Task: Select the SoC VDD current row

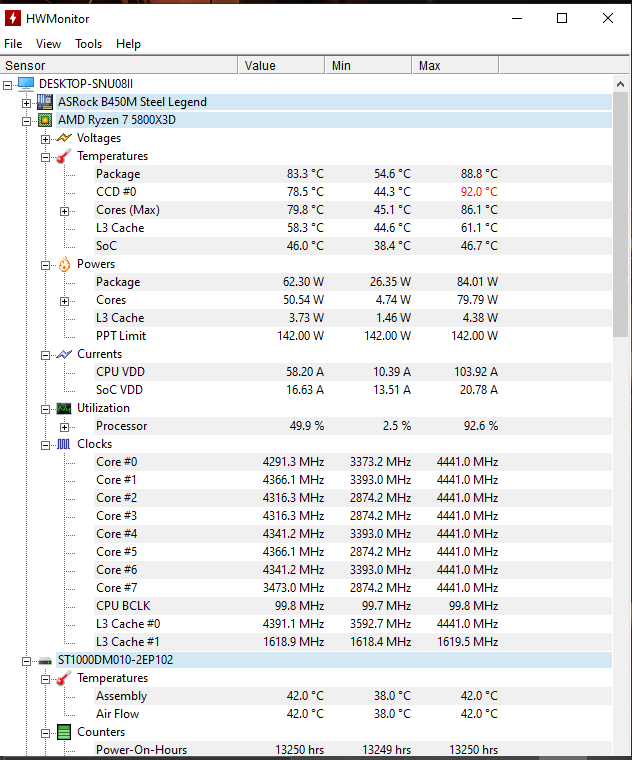Action: pyautogui.click(x=353, y=390)
